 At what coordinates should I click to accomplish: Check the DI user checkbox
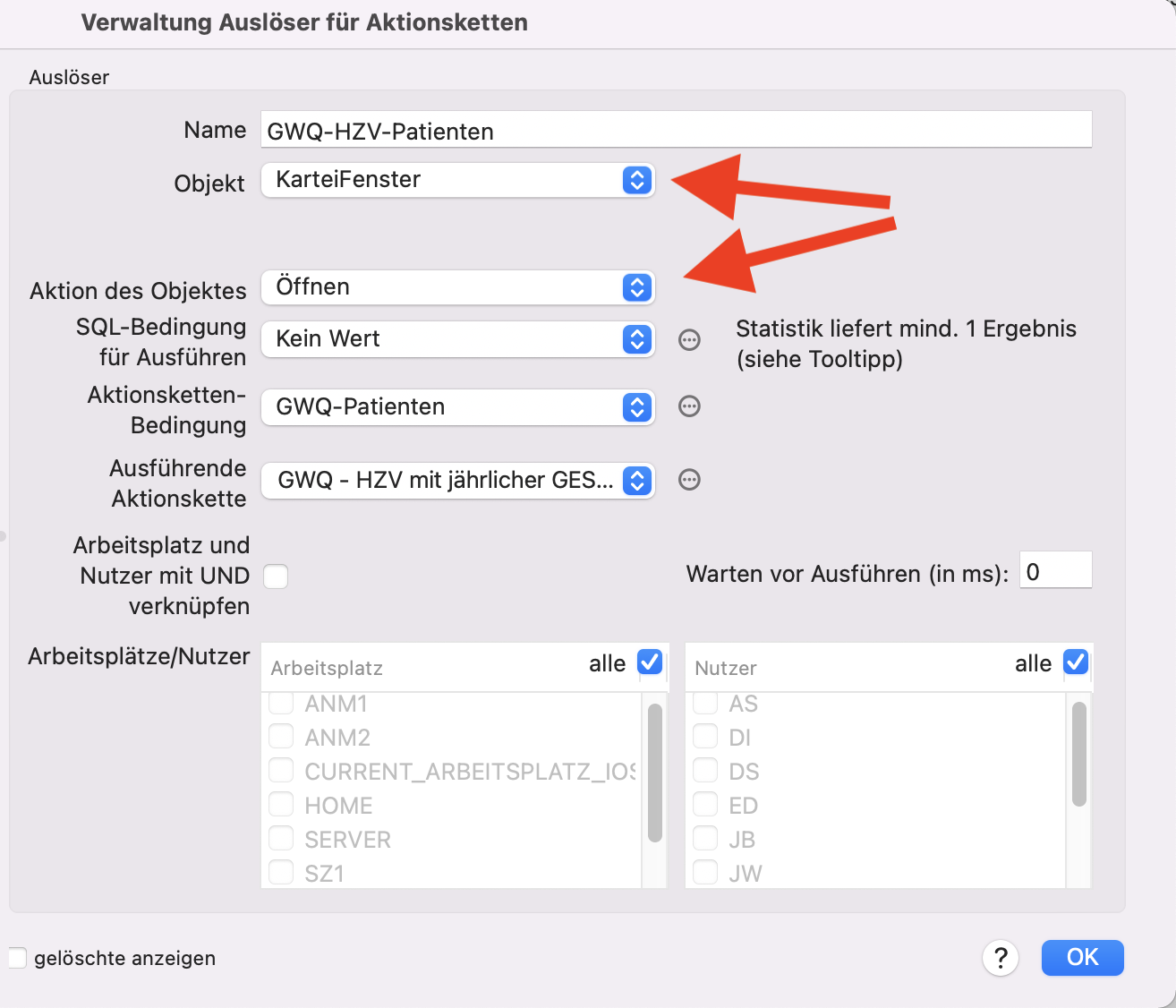pyautogui.click(x=705, y=737)
